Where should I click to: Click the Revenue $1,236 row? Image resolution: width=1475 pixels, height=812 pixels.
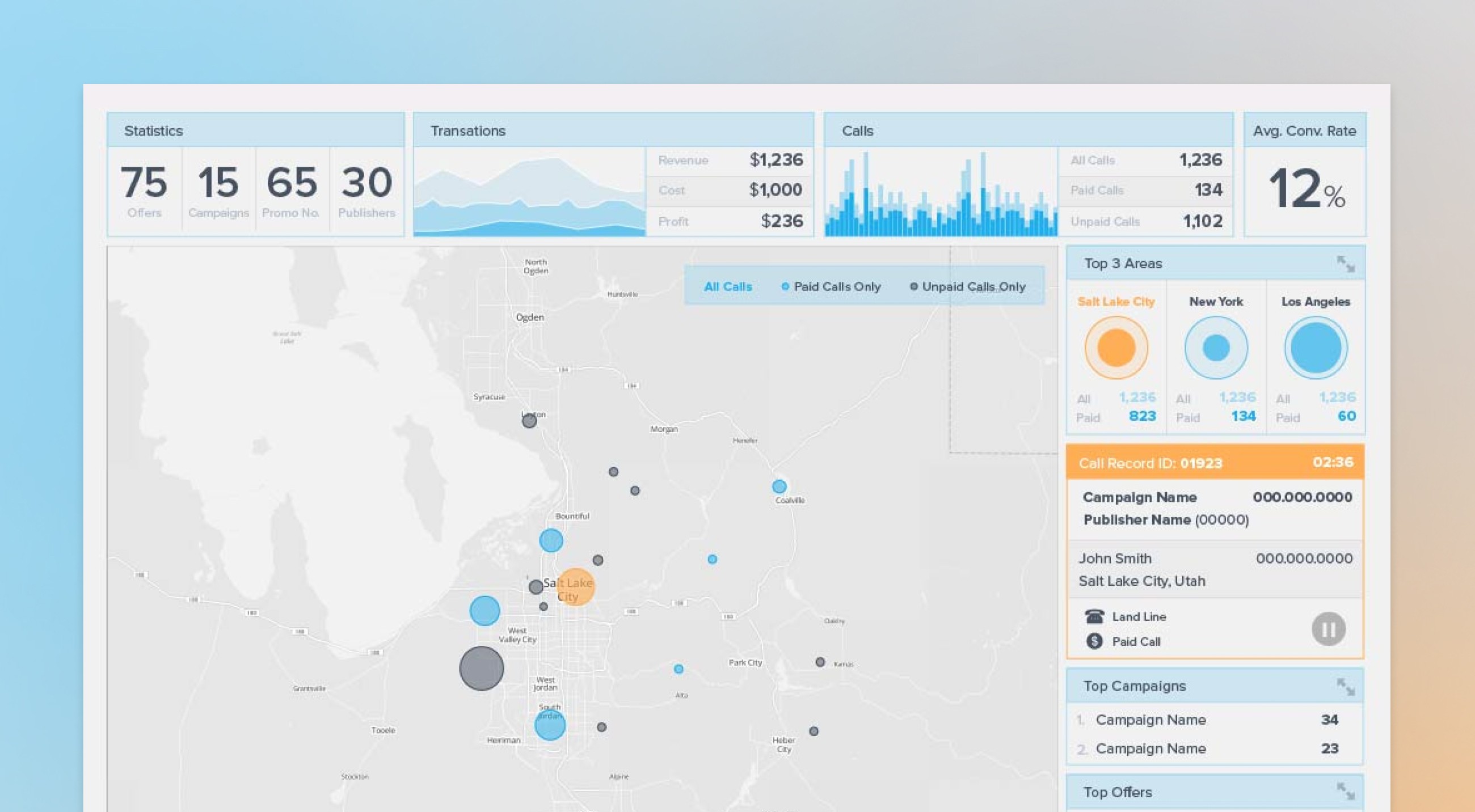[730, 160]
